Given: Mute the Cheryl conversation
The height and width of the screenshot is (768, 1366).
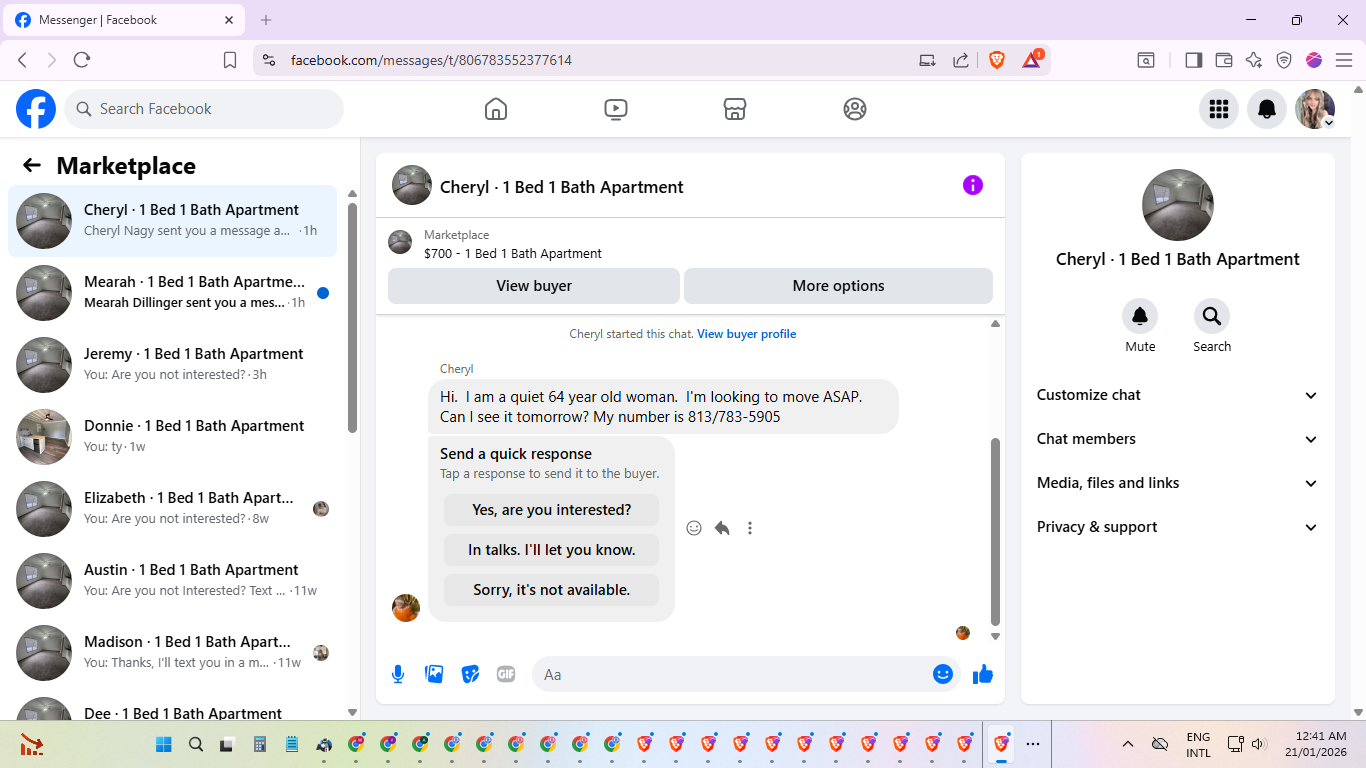Looking at the screenshot, I should 1140,316.
